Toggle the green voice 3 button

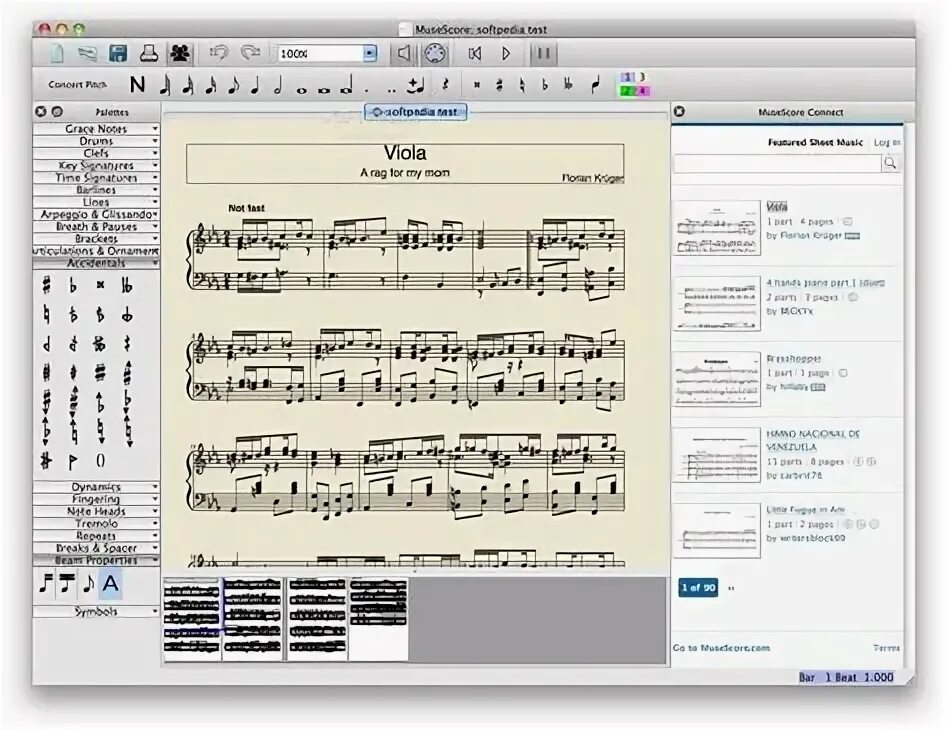point(628,91)
